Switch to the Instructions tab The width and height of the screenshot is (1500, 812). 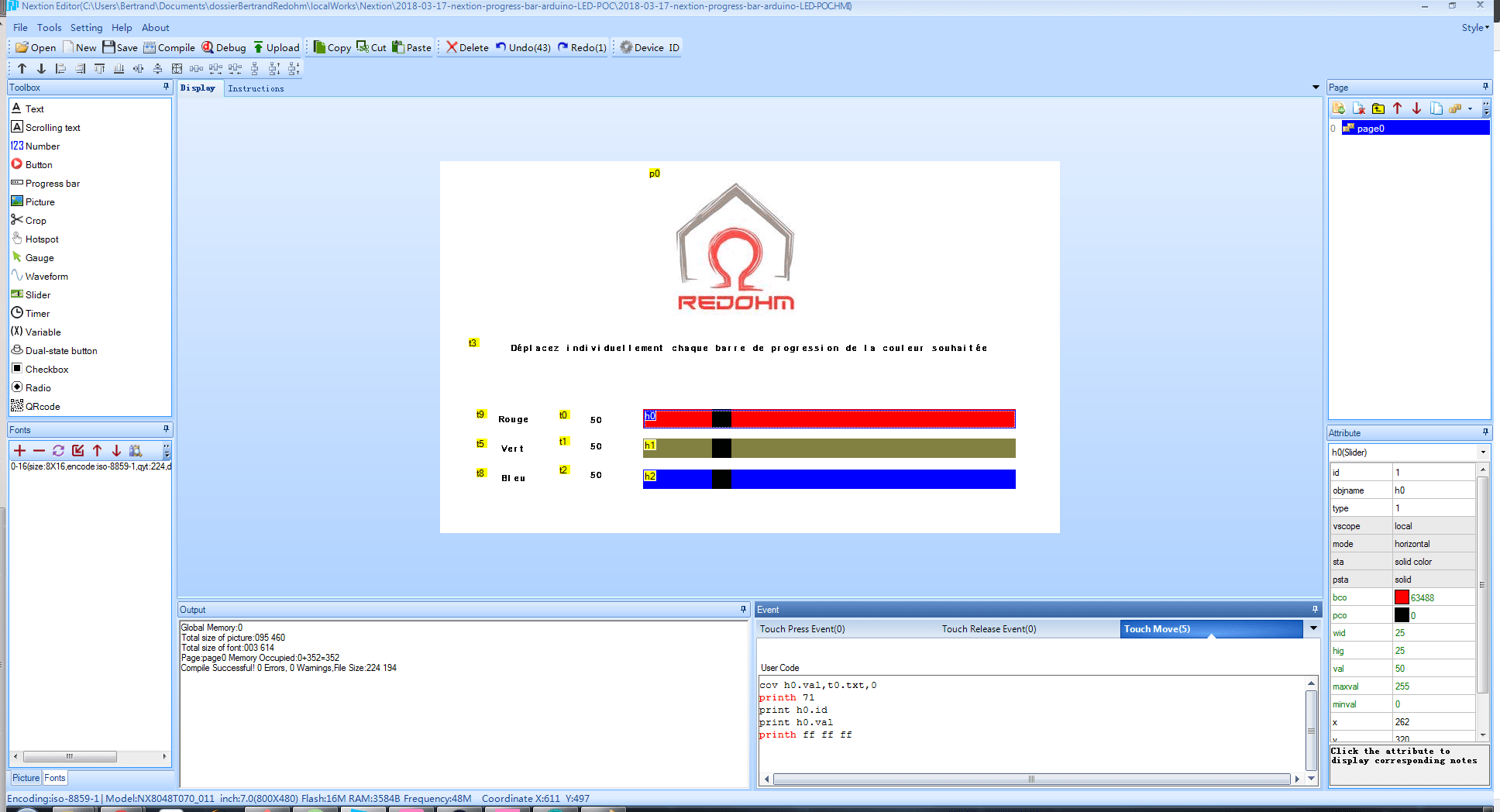256,88
